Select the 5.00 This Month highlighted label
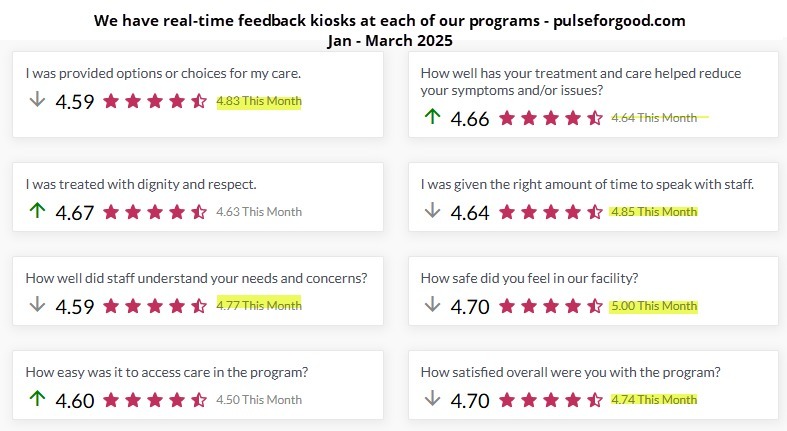 tap(654, 306)
